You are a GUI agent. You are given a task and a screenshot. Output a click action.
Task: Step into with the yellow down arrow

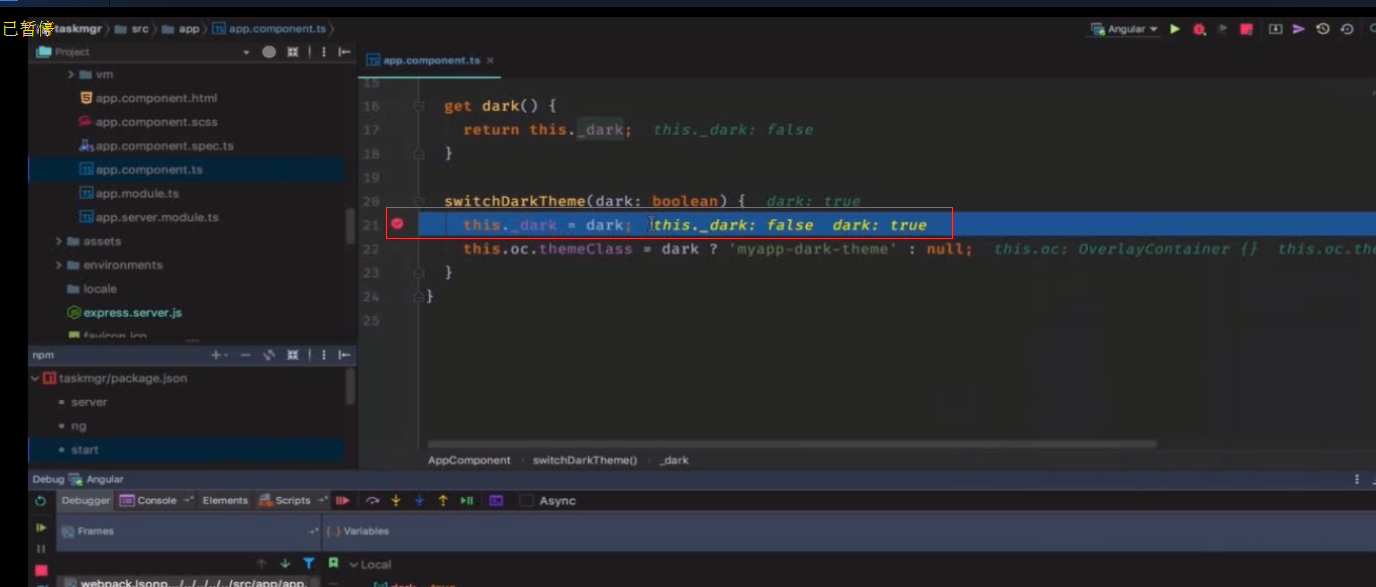click(x=396, y=500)
